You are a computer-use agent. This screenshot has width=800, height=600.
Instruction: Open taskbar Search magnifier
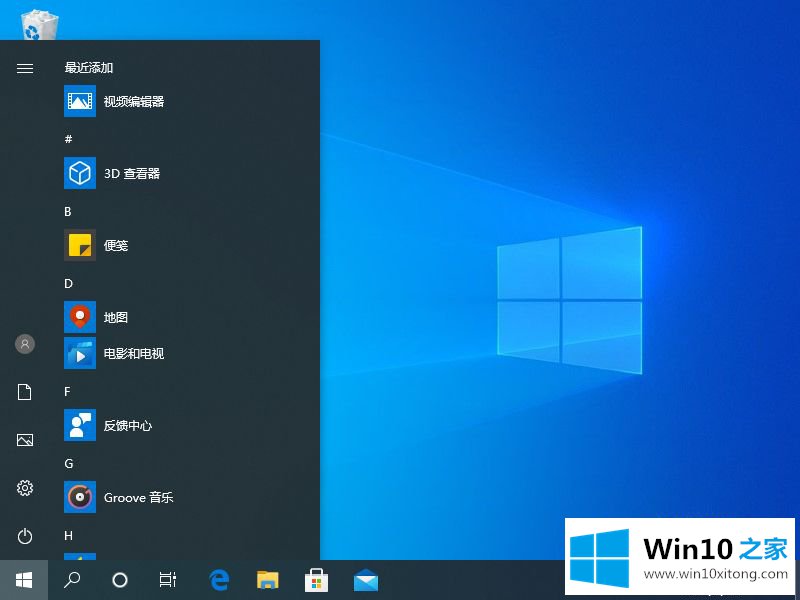coord(72,580)
